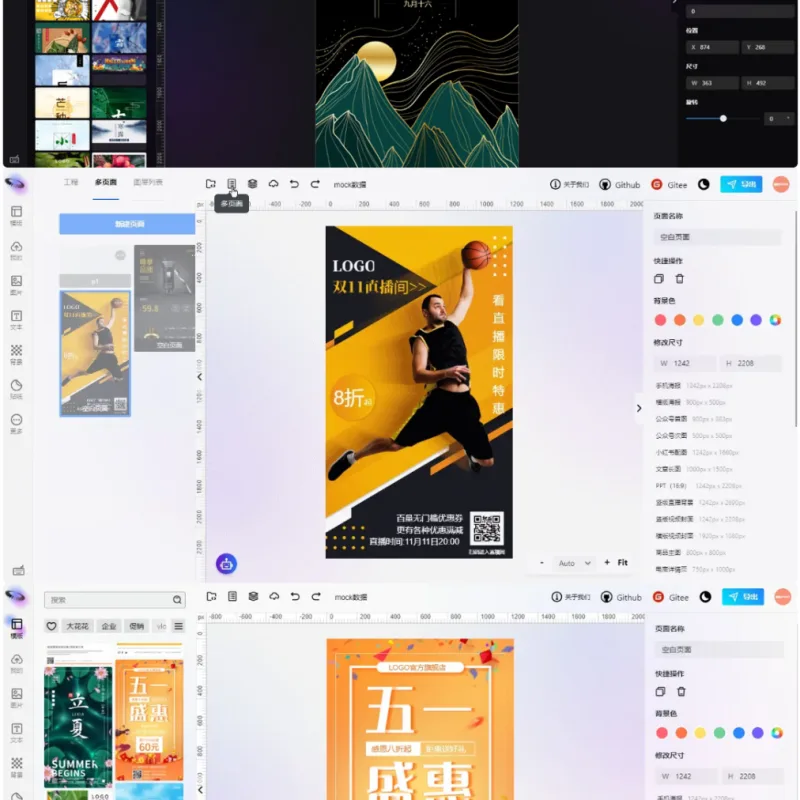Open Auto zoom dropdown in middle editor
The height and width of the screenshot is (800, 800).
click(x=574, y=563)
